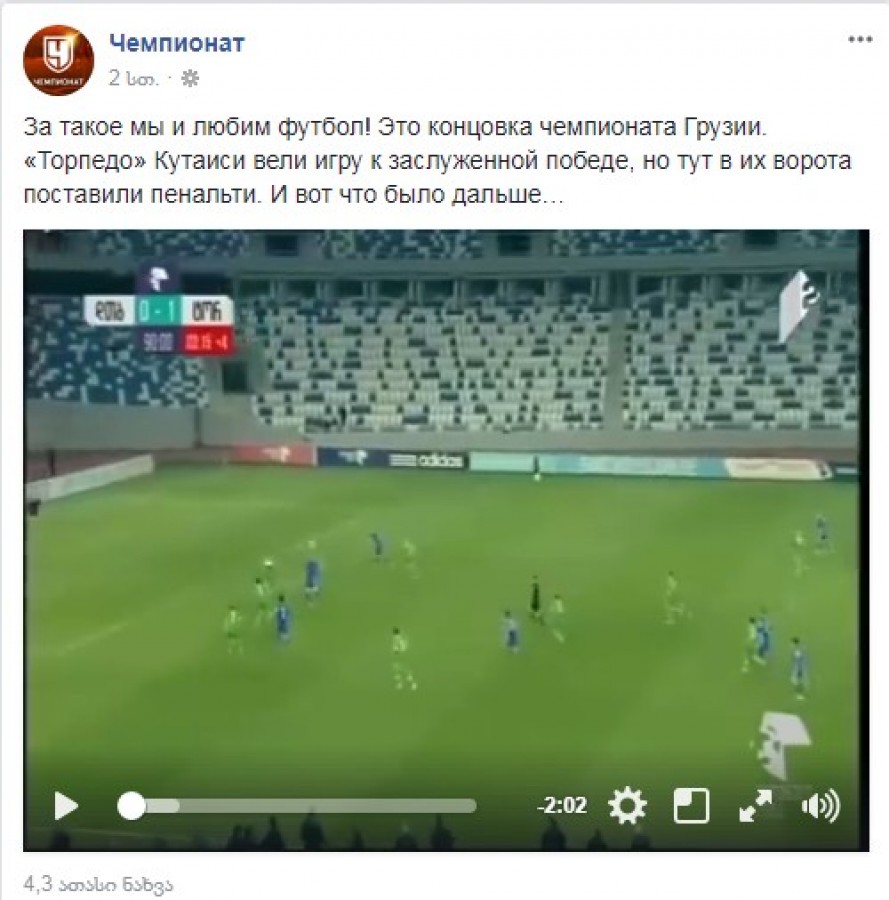Open Чемпионат page profile picture
This screenshot has height=900, width=889.
59,60
